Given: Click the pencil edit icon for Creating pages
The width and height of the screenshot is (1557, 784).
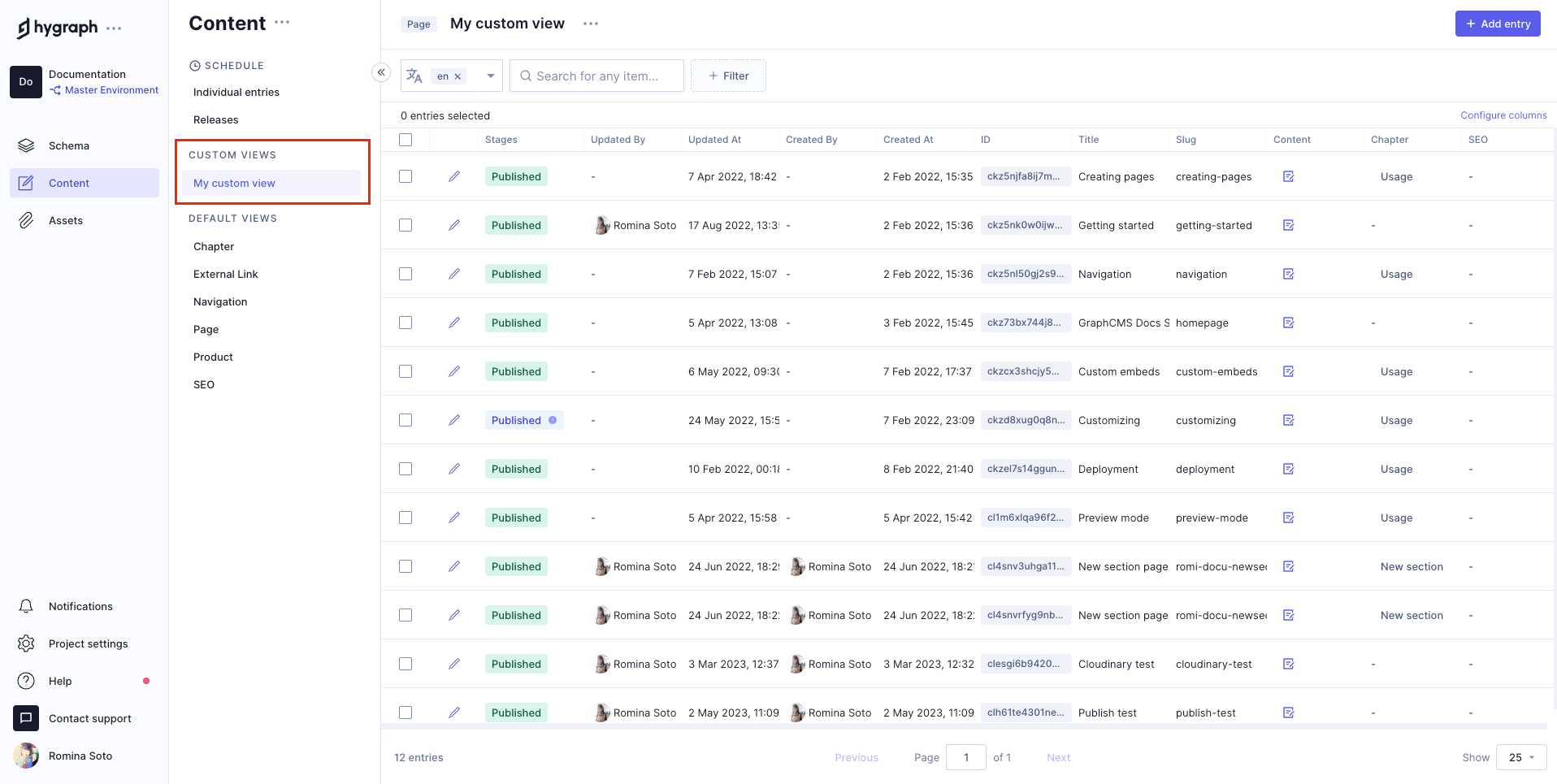Looking at the screenshot, I should click(454, 176).
